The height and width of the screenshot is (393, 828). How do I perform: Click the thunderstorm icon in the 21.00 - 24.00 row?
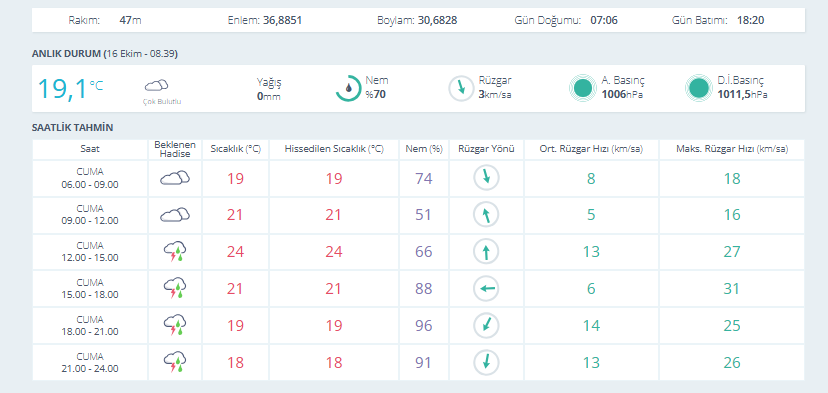pyautogui.click(x=175, y=362)
